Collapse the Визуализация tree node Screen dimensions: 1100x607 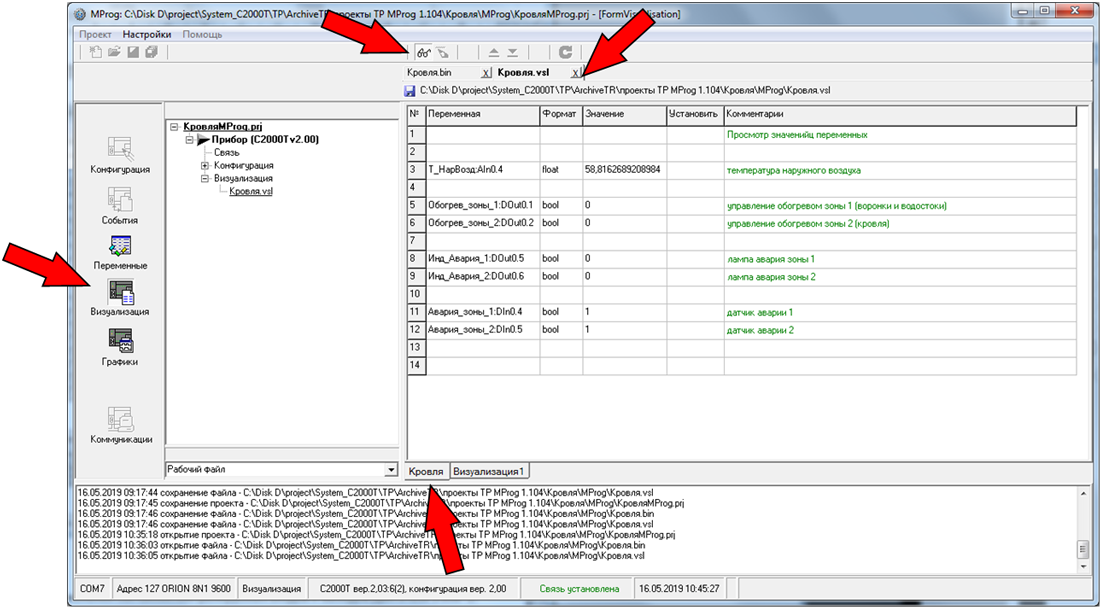tap(205, 179)
